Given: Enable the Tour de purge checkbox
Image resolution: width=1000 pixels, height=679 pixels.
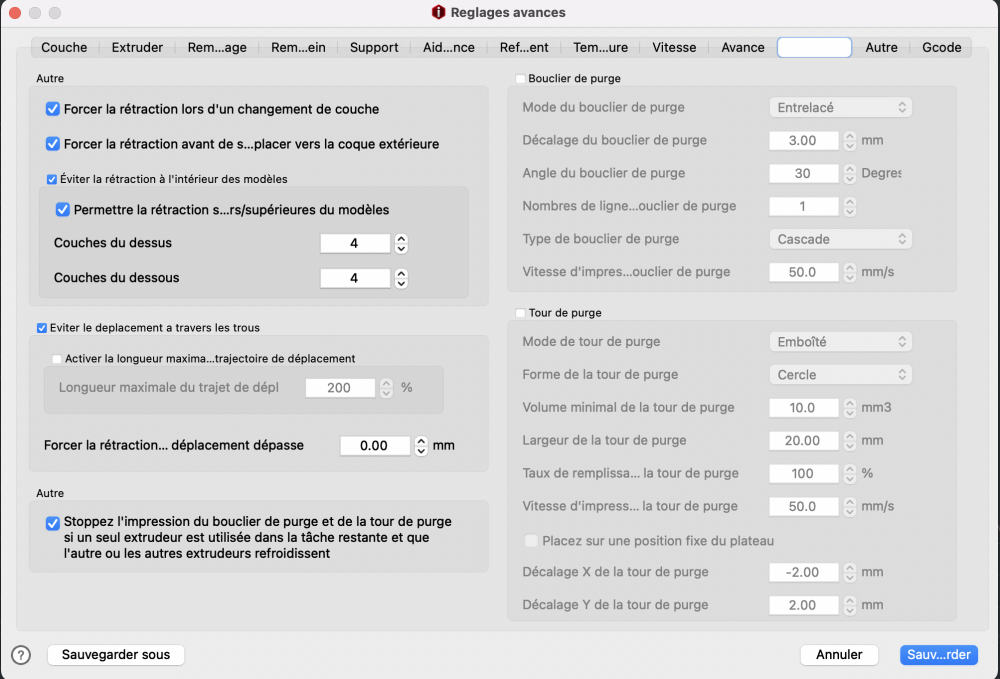Looking at the screenshot, I should pos(520,313).
